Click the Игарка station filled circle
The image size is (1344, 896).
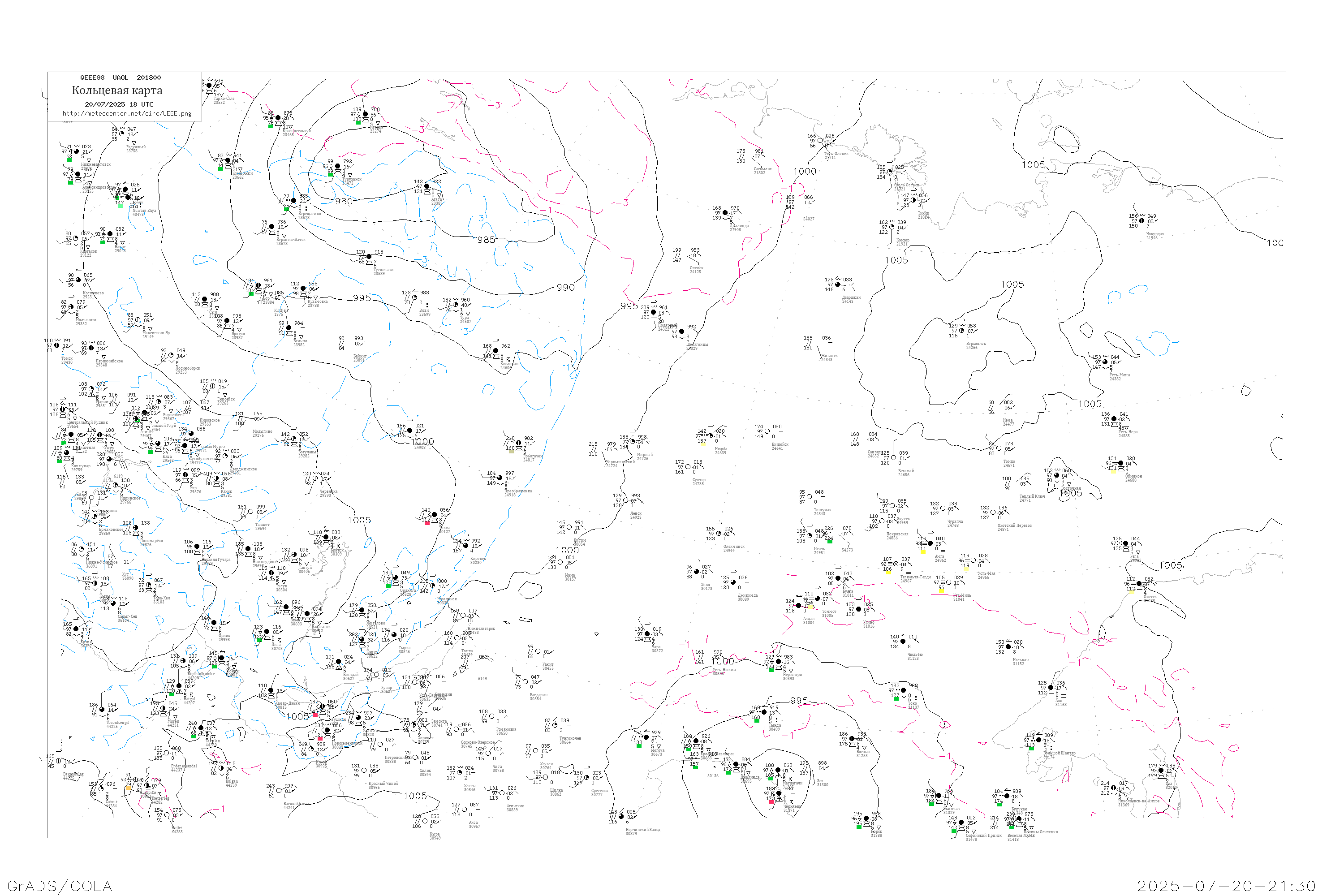(x=366, y=114)
